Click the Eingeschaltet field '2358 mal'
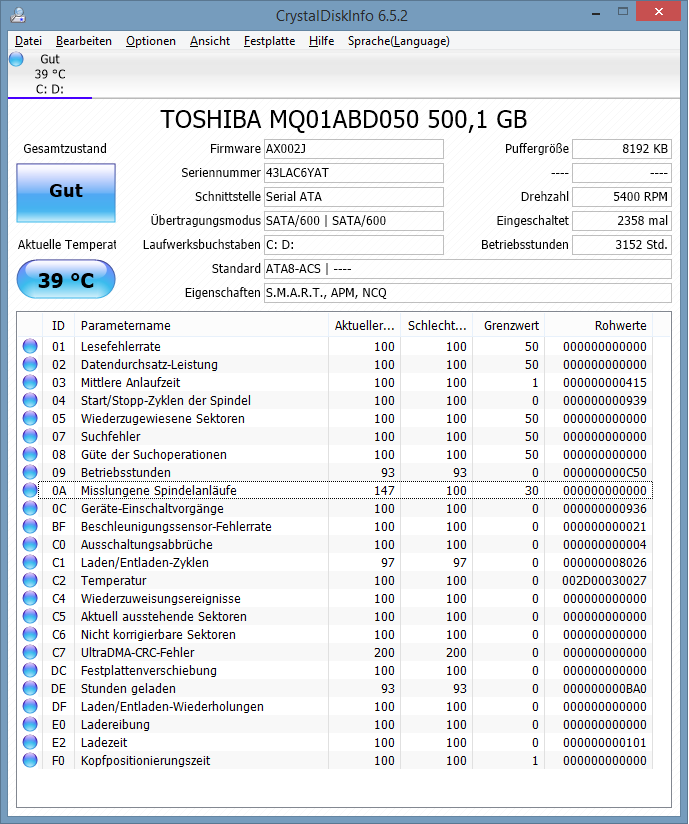Image resolution: width=689 pixels, height=824 pixels. pos(622,221)
